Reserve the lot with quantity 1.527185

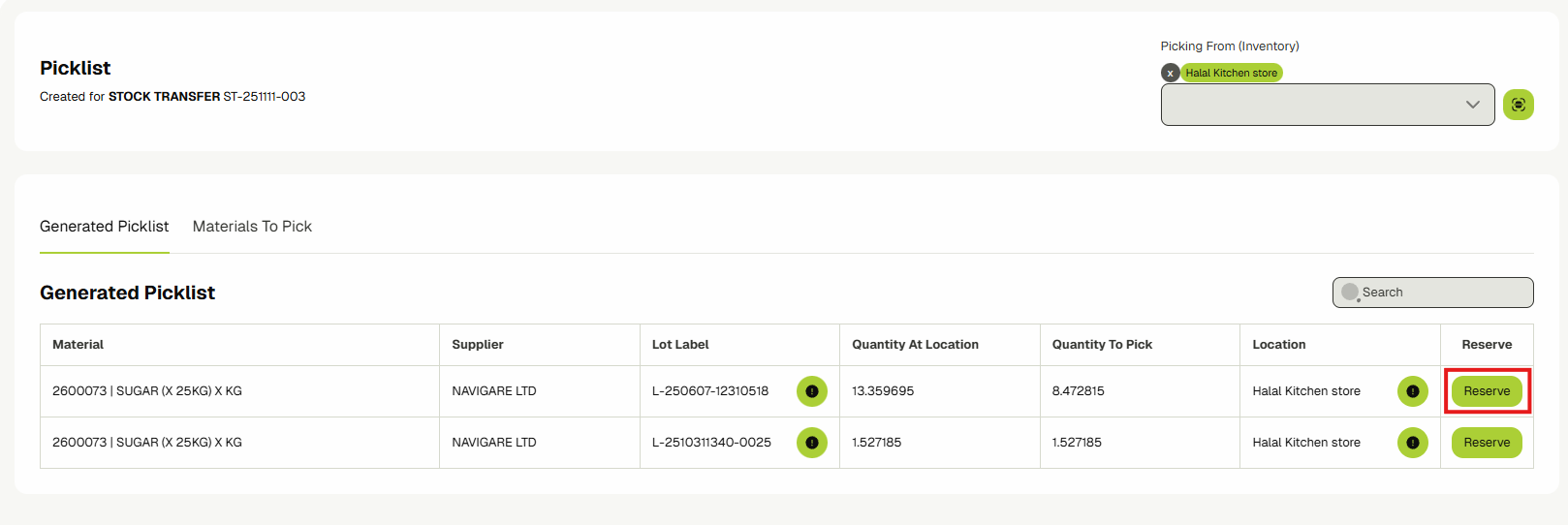click(x=1486, y=443)
